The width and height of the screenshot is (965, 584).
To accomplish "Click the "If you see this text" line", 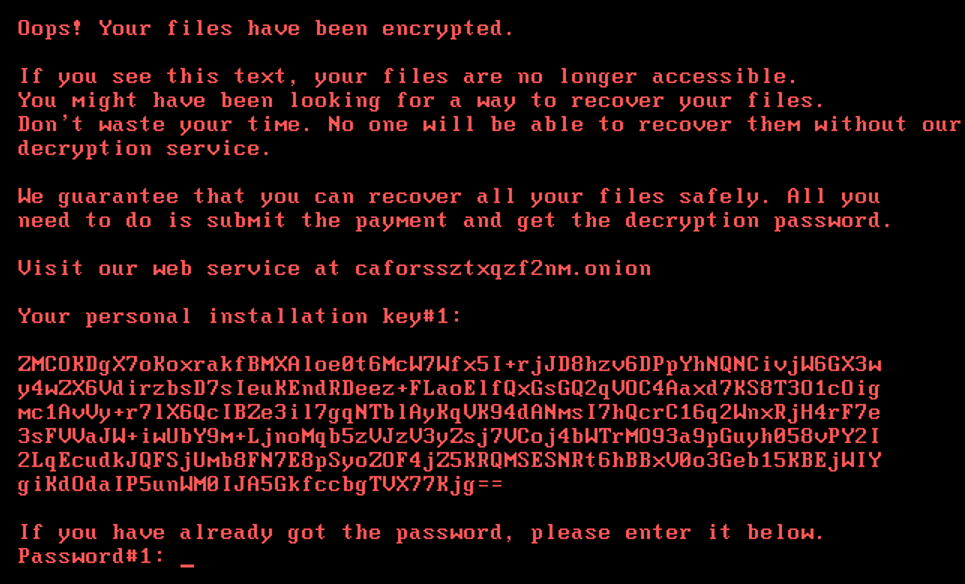I will click(x=408, y=77).
